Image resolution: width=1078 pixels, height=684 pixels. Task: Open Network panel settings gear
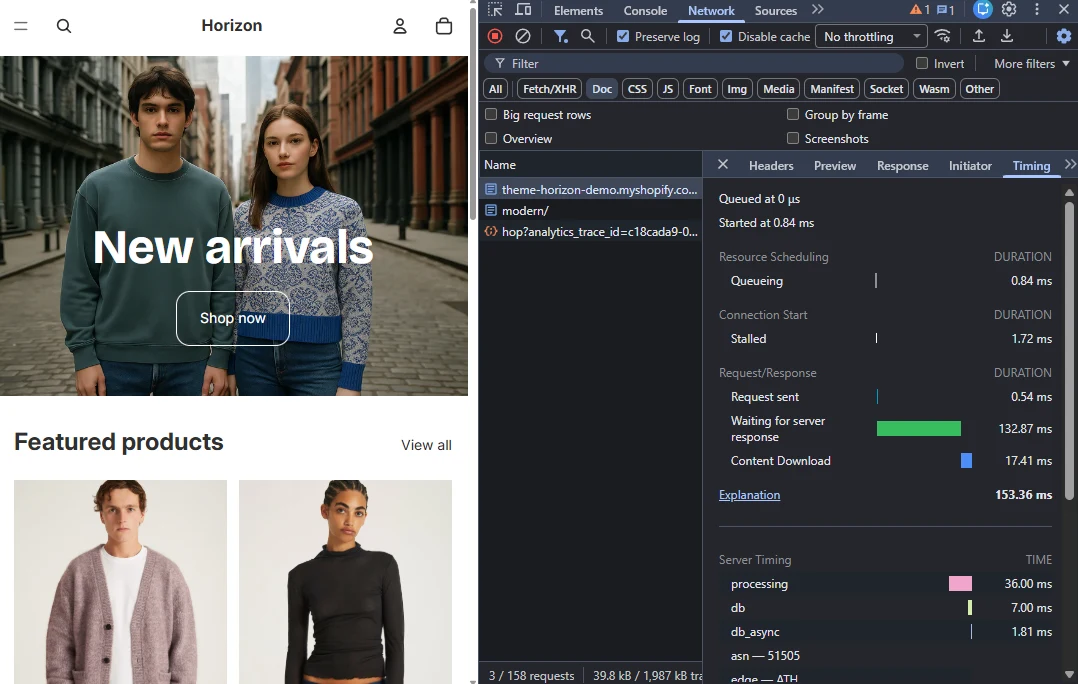[1064, 36]
